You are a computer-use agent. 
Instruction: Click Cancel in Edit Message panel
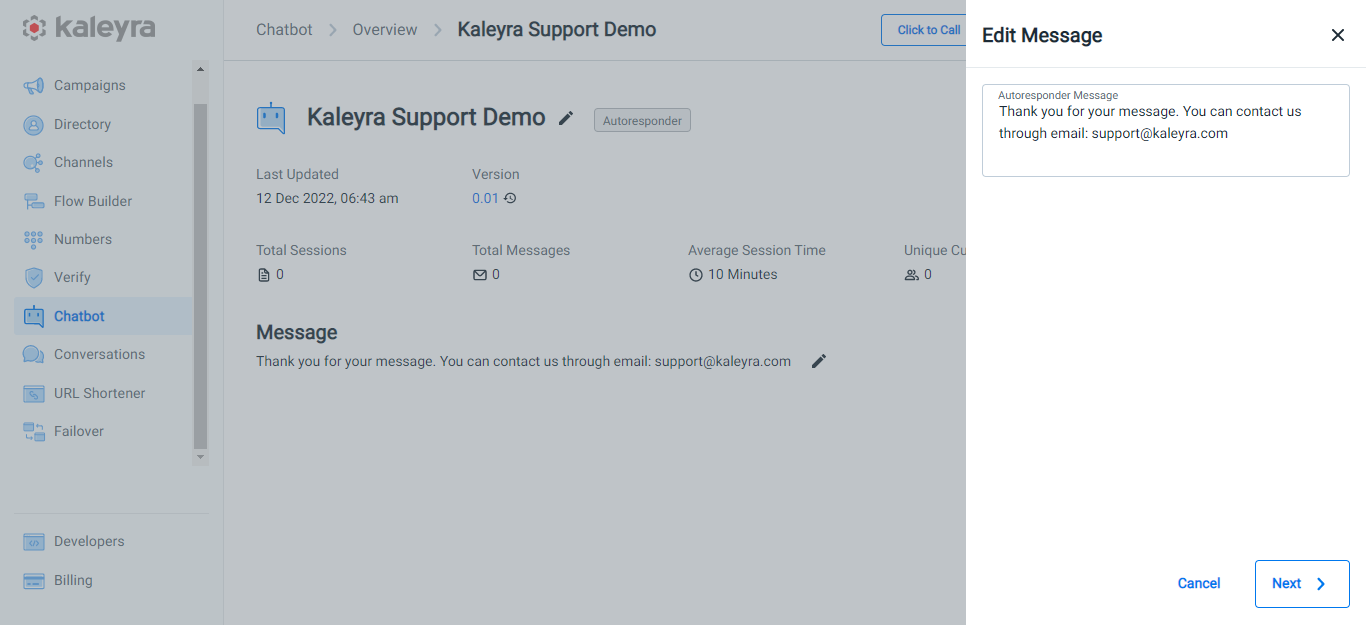tap(1199, 584)
